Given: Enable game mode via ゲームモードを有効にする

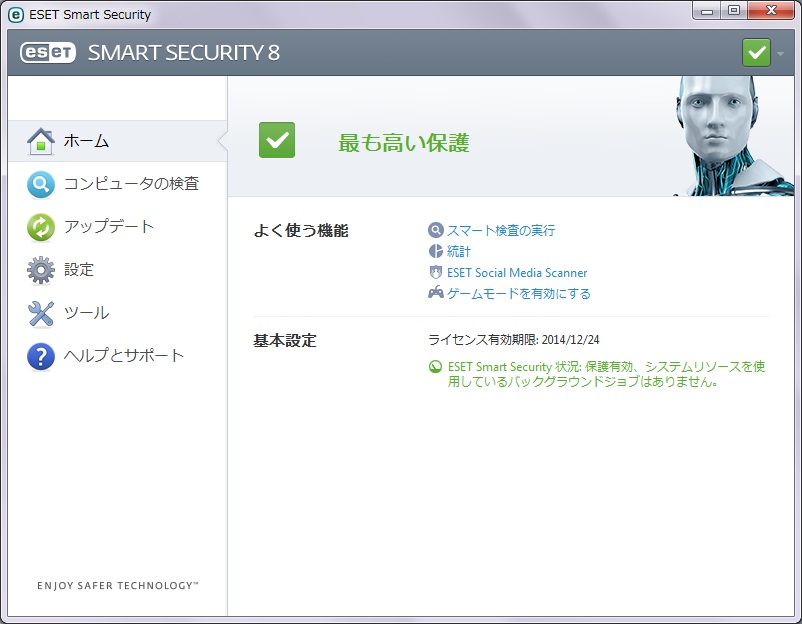Looking at the screenshot, I should (x=519, y=294).
